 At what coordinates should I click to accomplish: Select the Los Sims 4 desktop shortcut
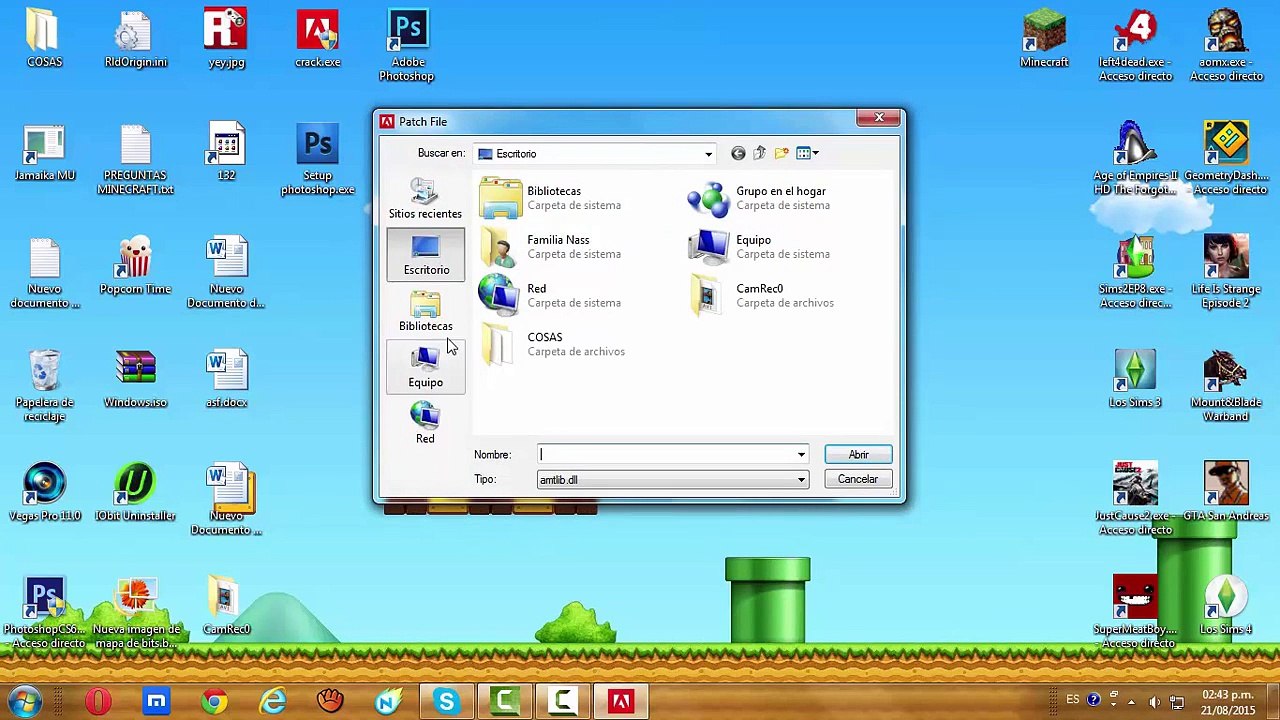pyautogui.click(x=1226, y=607)
